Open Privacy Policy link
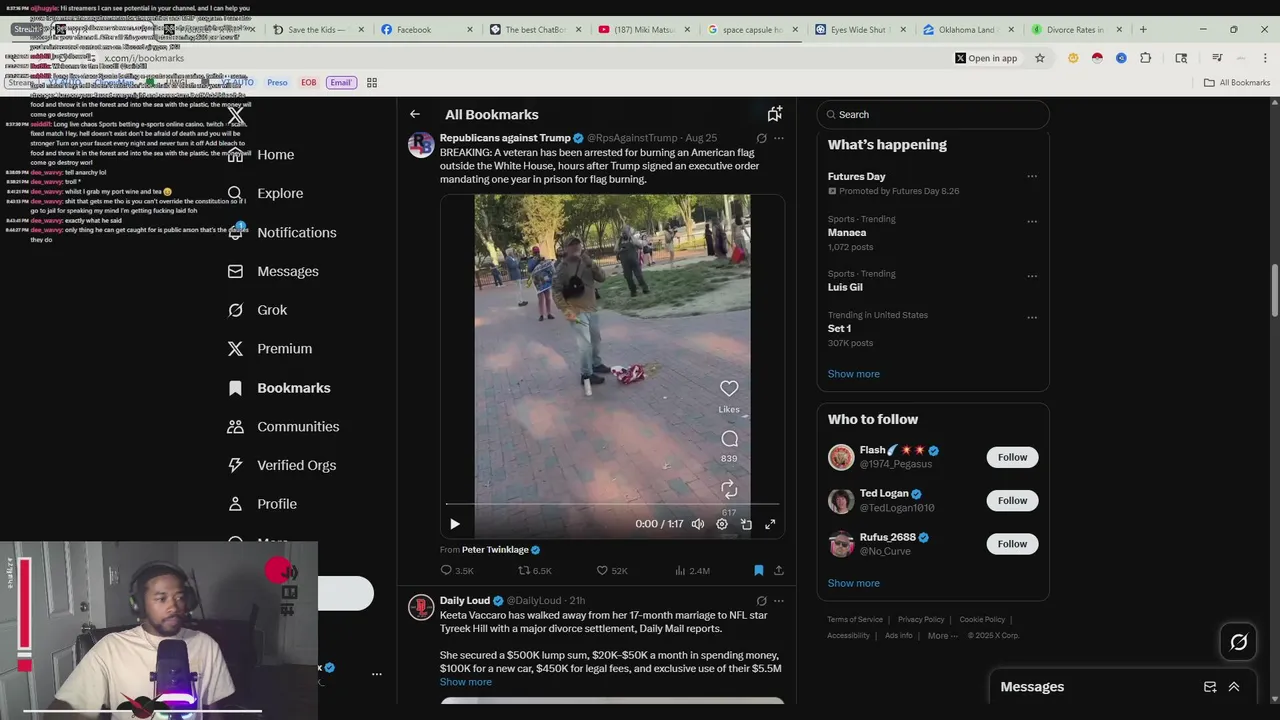The width and height of the screenshot is (1280, 720). [x=921, y=620]
